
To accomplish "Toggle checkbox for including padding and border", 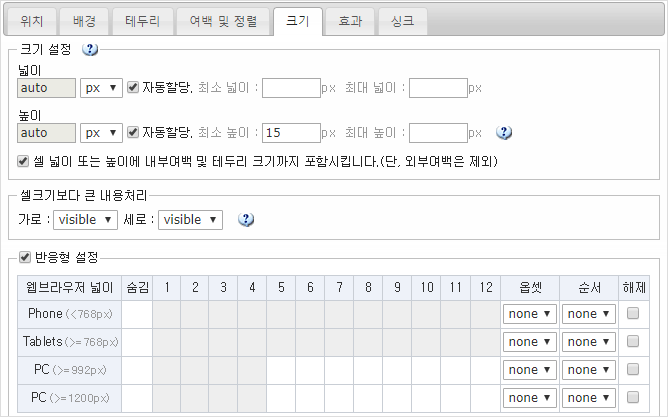I will 25,160.
